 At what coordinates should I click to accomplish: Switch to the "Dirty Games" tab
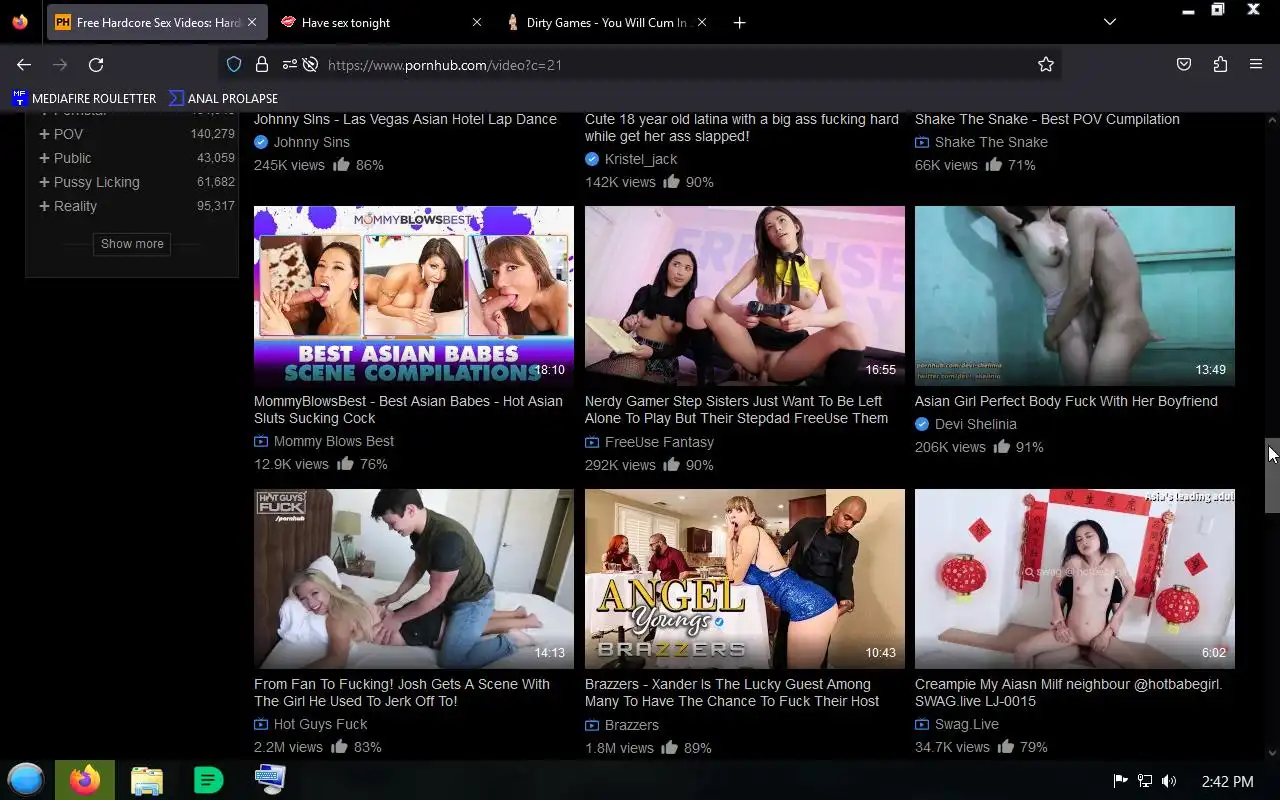[x=605, y=22]
